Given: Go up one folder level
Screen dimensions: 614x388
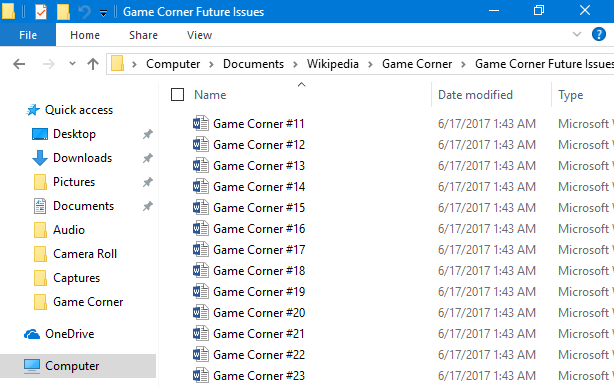Looking at the screenshot, I should pyautogui.click(x=93, y=64).
